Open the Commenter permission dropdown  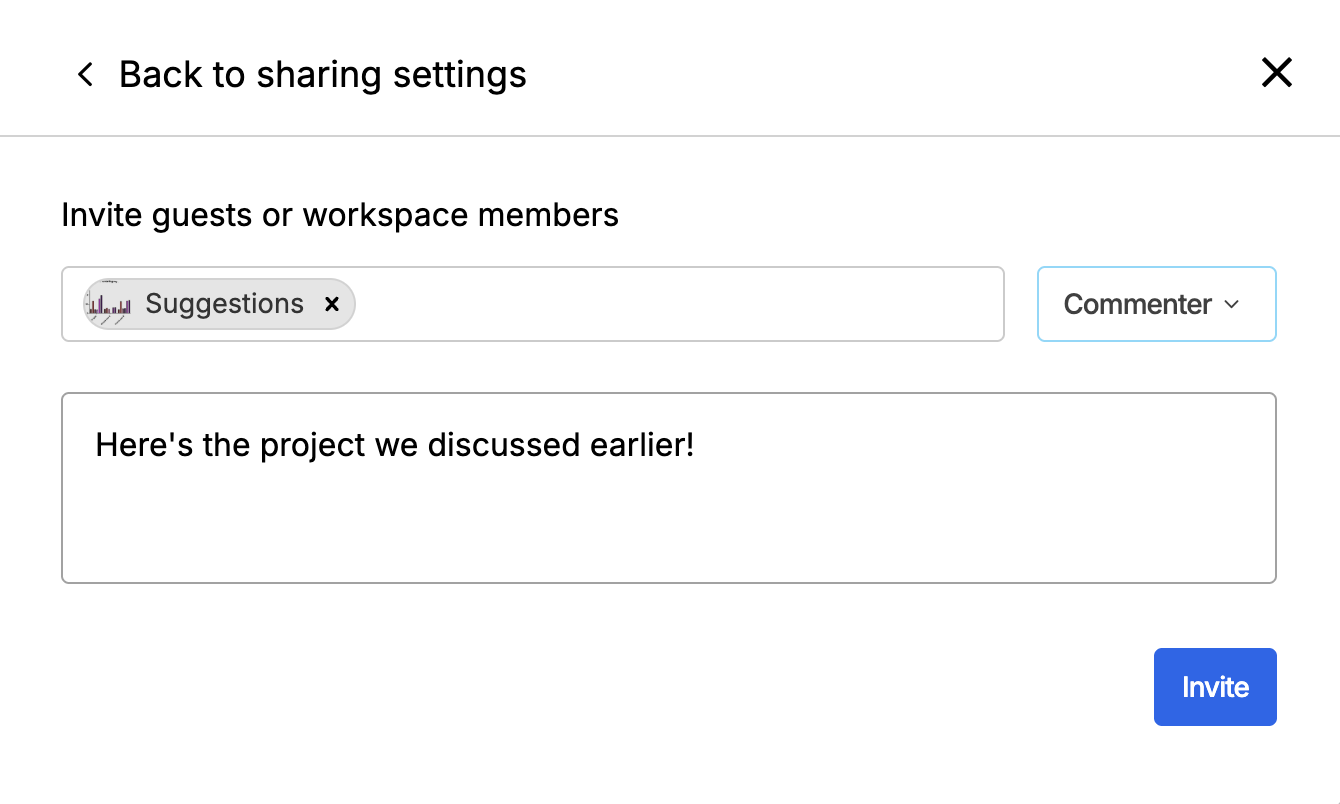pos(1156,304)
